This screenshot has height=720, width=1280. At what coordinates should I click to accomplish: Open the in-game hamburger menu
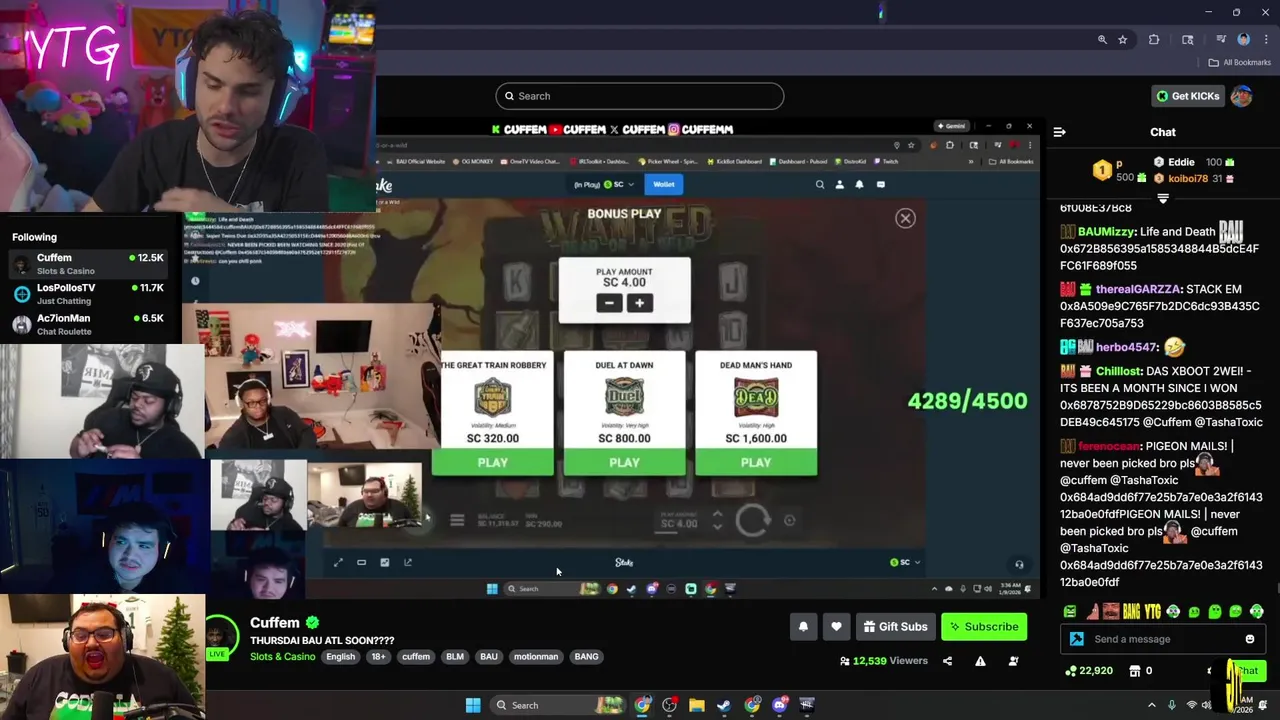pos(457,520)
